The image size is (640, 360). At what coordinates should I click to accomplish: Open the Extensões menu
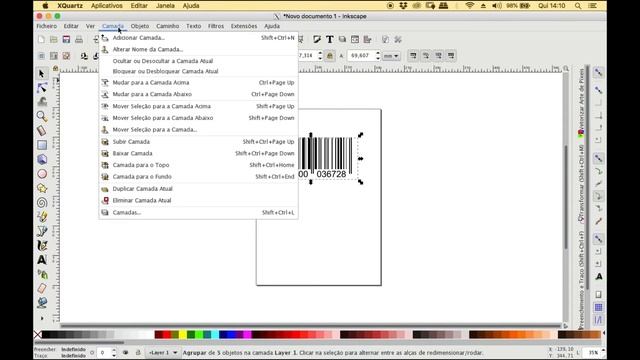[x=244, y=26]
